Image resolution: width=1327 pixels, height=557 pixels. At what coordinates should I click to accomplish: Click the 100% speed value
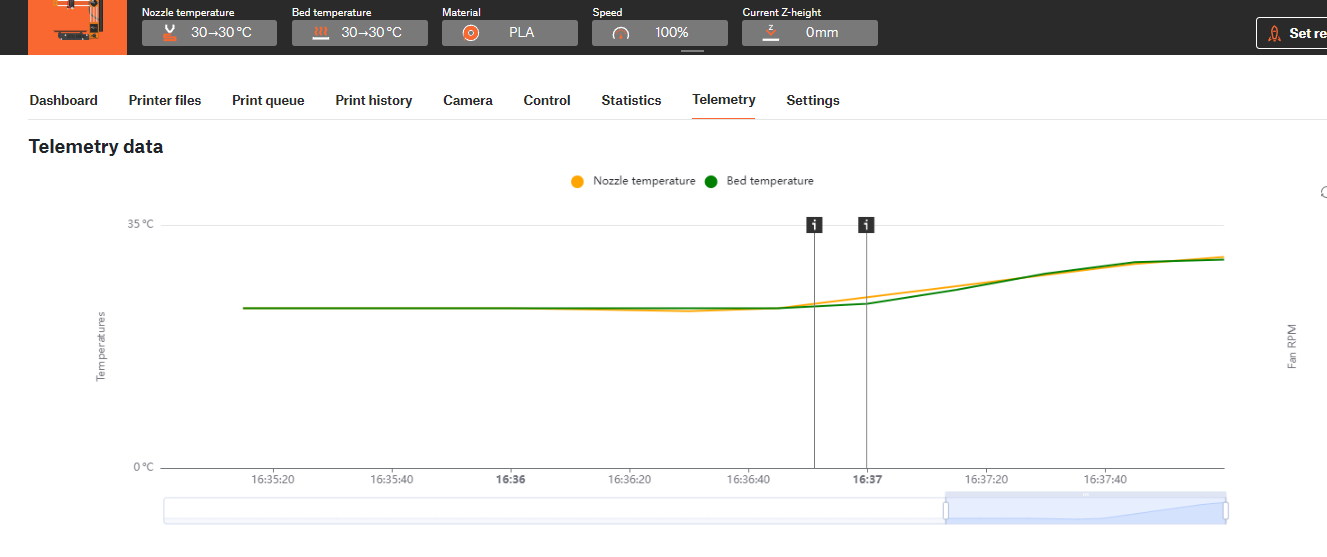point(672,32)
